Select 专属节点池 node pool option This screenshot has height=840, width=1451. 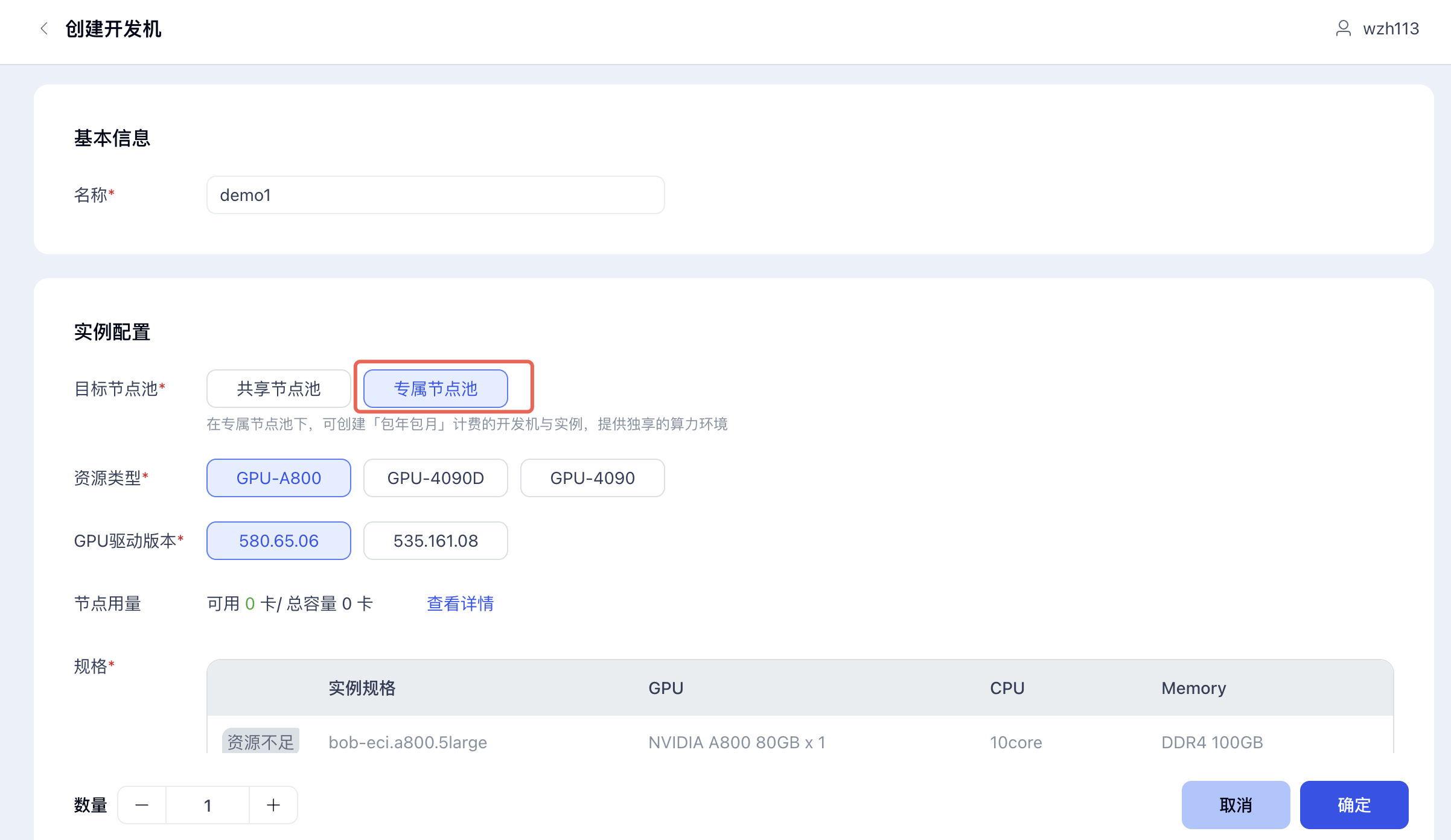(435, 389)
